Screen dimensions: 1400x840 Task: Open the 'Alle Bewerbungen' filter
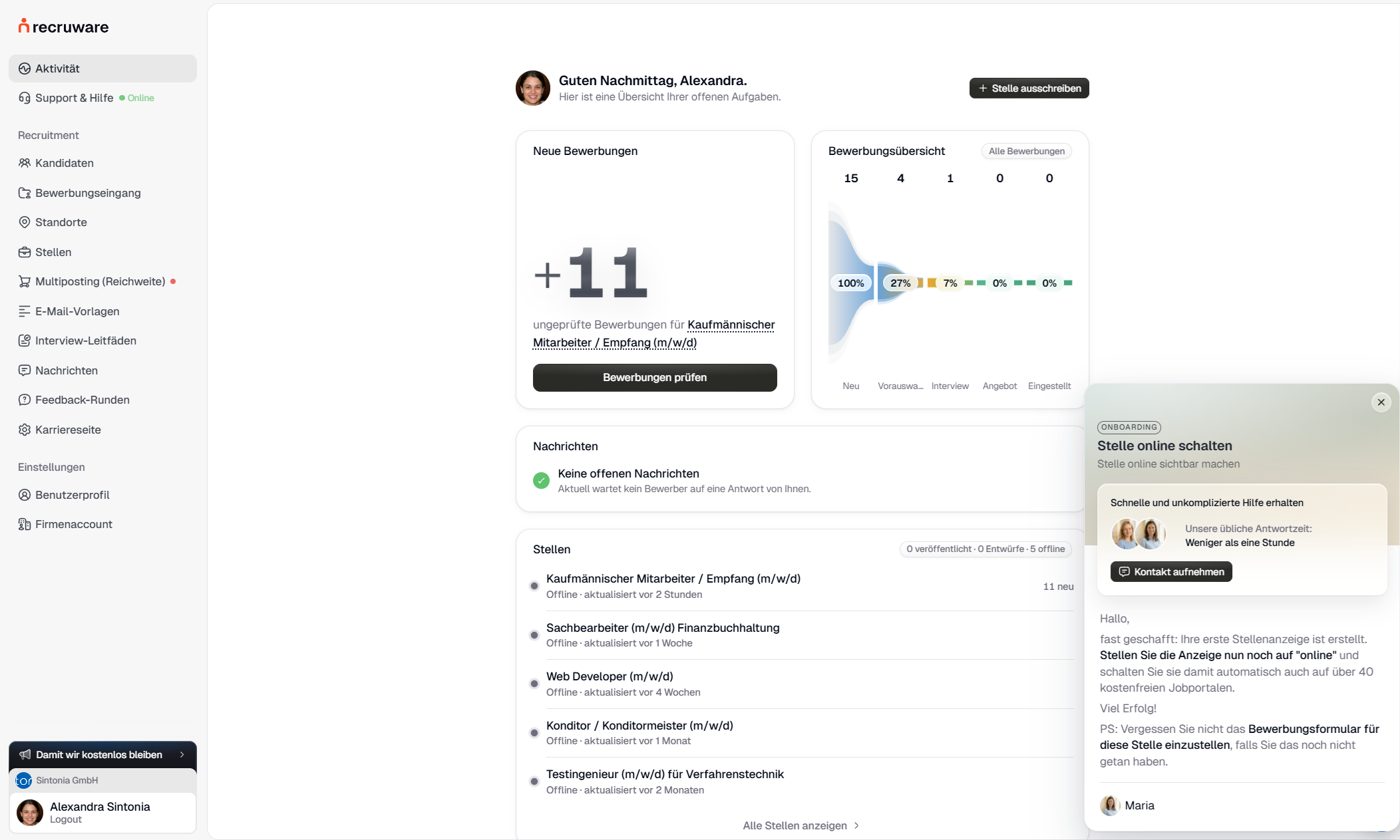(1026, 151)
